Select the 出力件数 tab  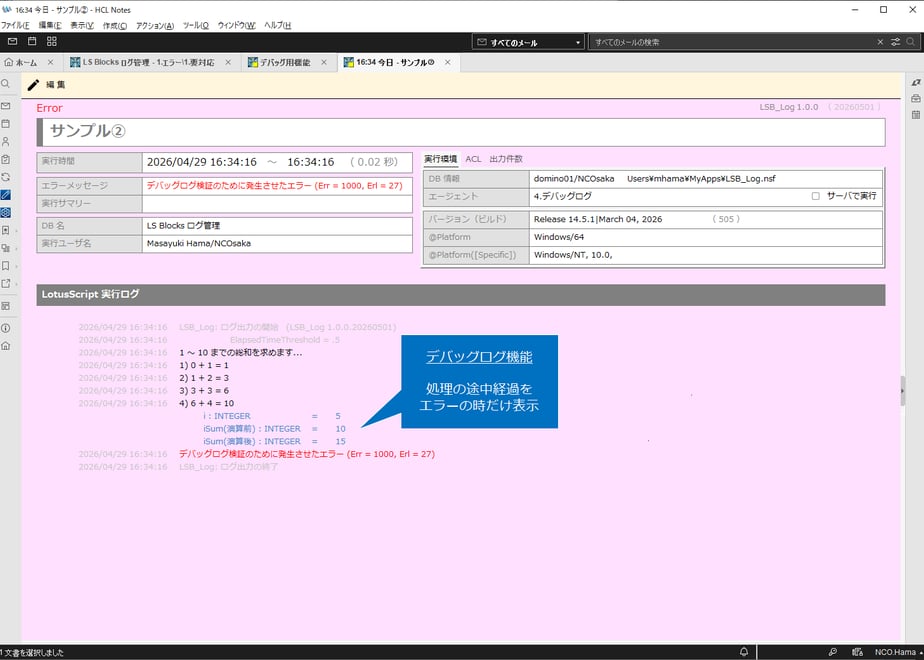point(506,159)
